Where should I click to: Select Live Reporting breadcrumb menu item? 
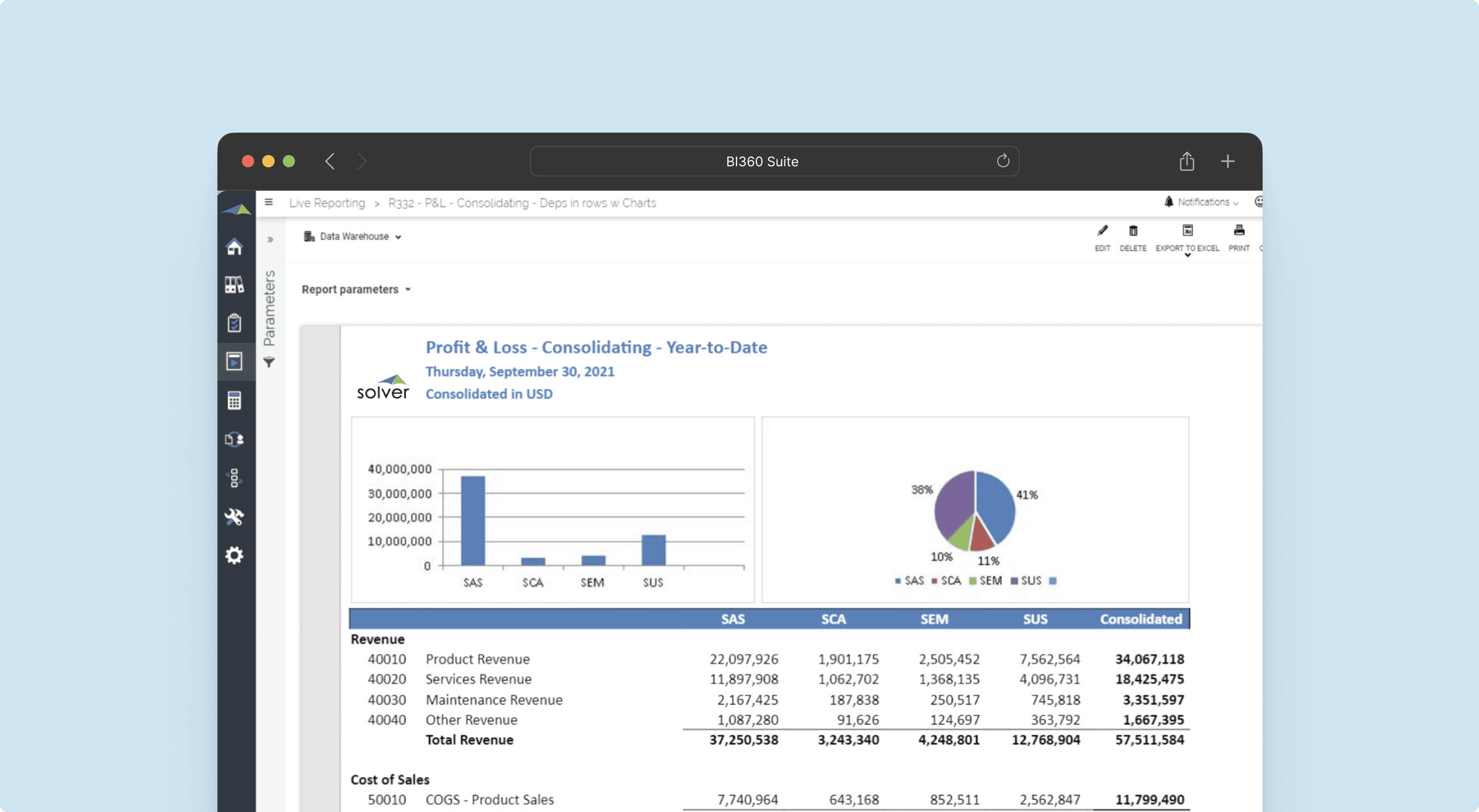pos(328,203)
